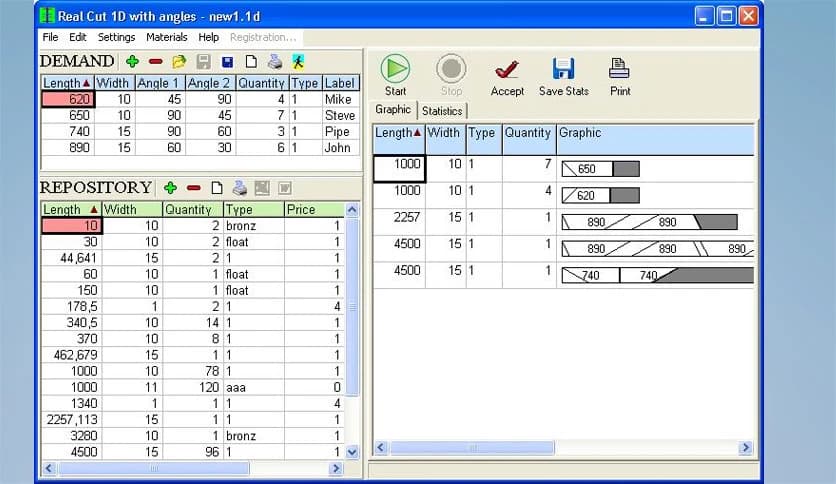The width and height of the screenshot is (836, 484).
Task: Remove selected DEMAND row with red minus
Action: [156, 62]
